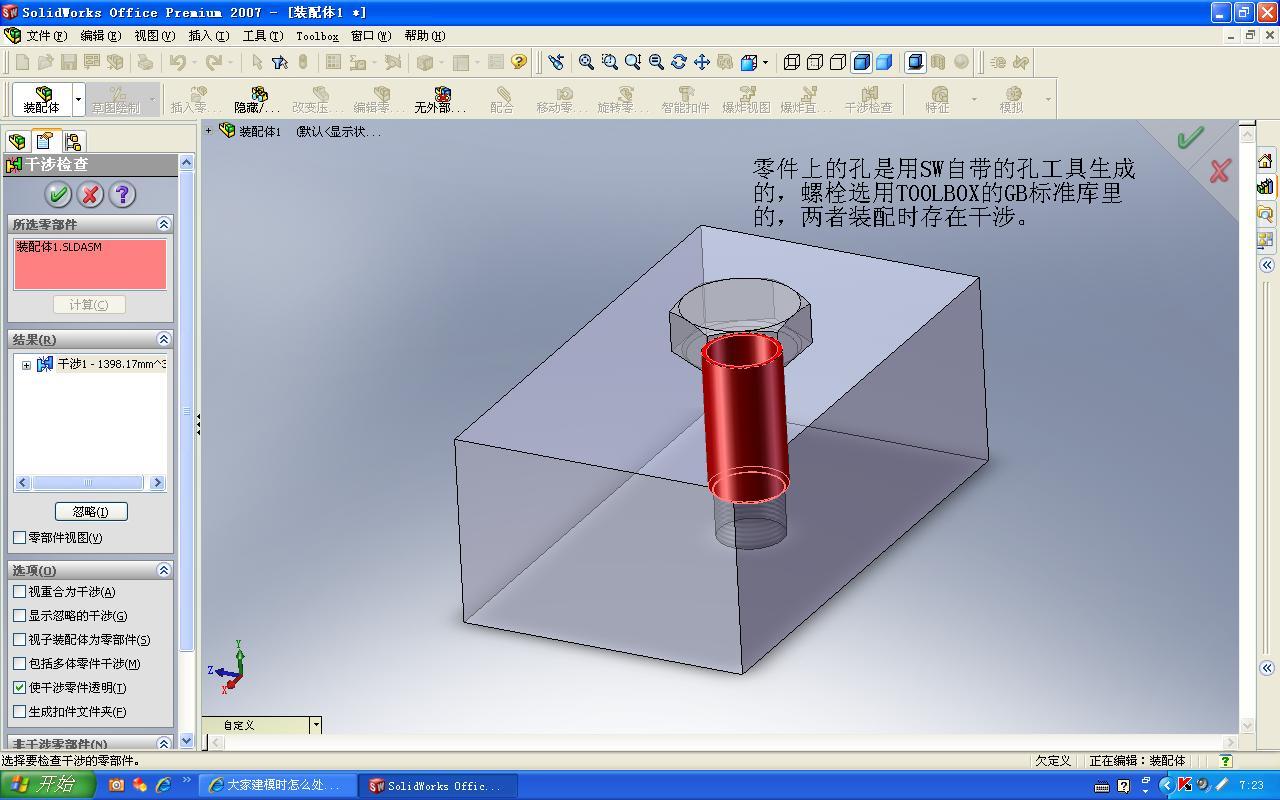Viewport: 1280px width, 800px height.
Task: Toggle Shadows in Shaded Mode
Action: pos(915,62)
